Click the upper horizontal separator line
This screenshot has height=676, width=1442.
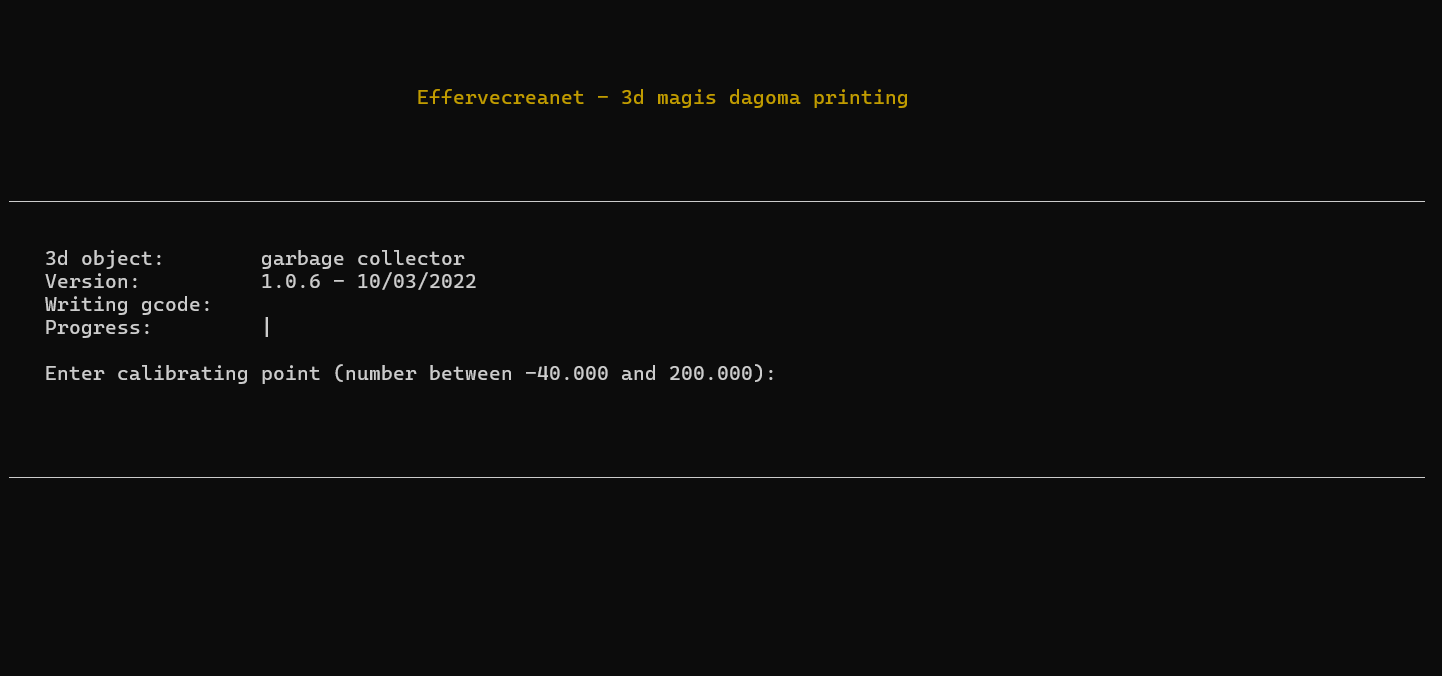click(x=717, y=202)
